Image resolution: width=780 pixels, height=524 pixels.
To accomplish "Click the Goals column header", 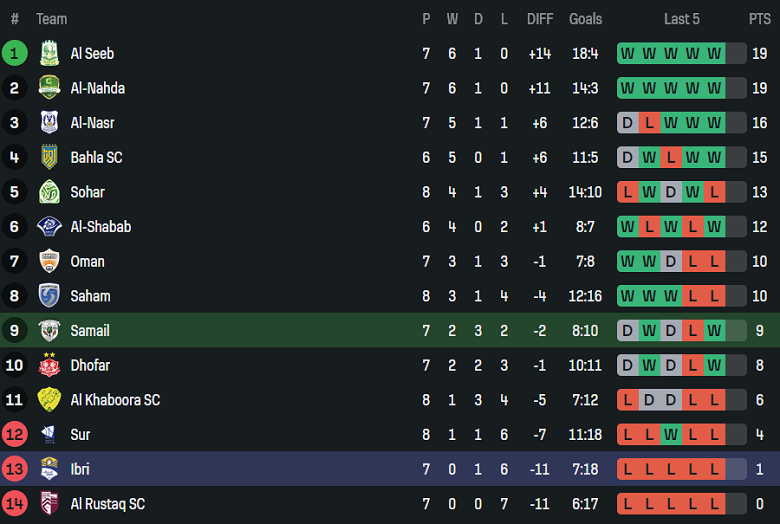I will click(x=585, y=19).
